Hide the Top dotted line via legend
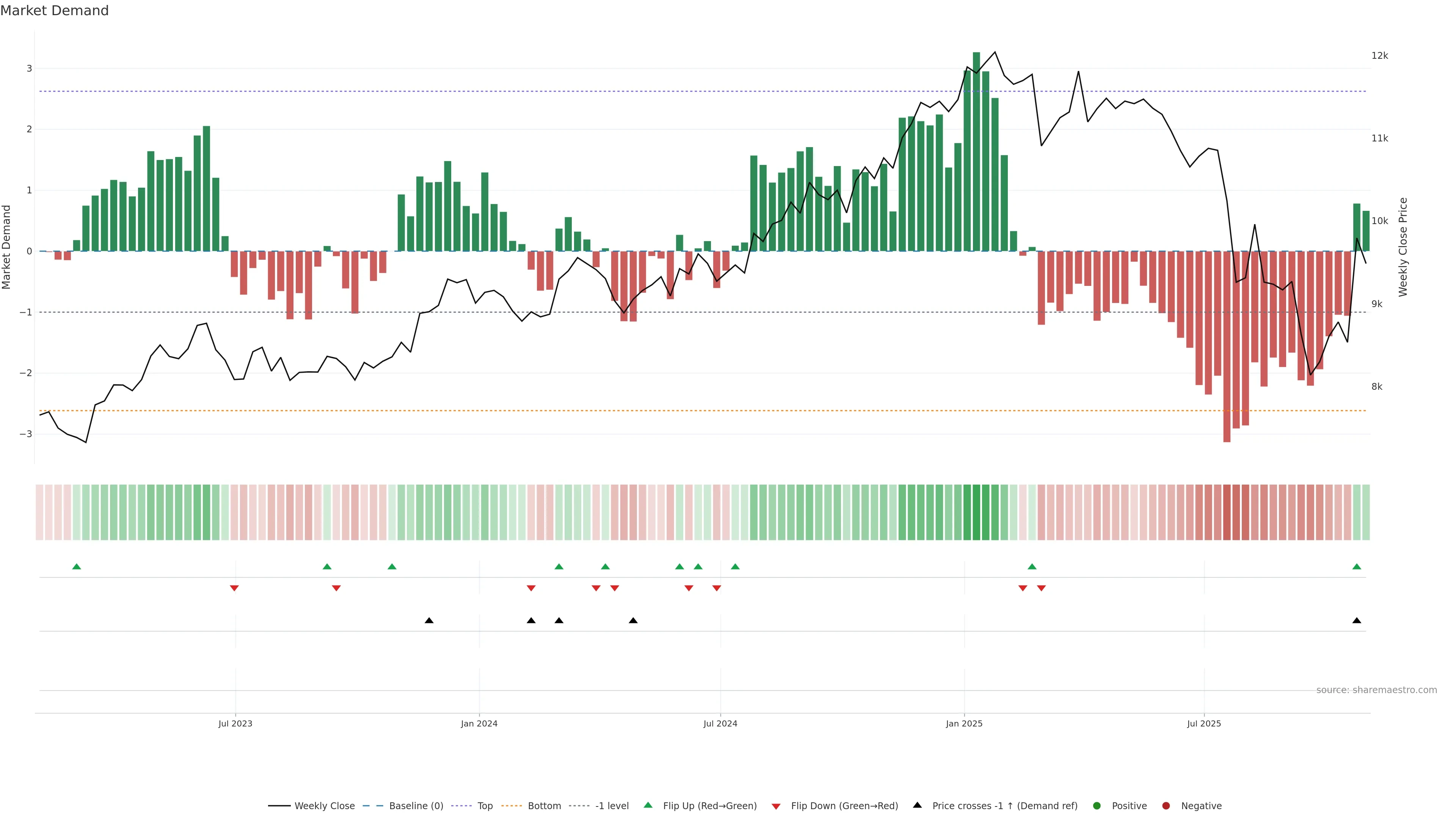Image resolution: width=1456 pixels, height=819 pixels. (x=485, y=805)
